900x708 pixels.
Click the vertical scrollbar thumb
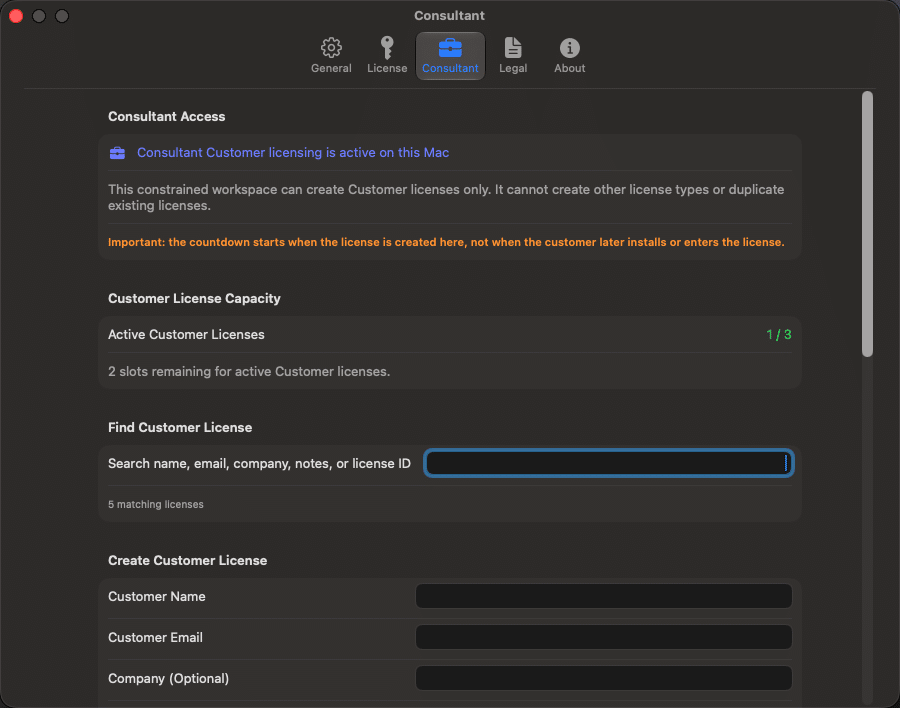click(867, 224)
